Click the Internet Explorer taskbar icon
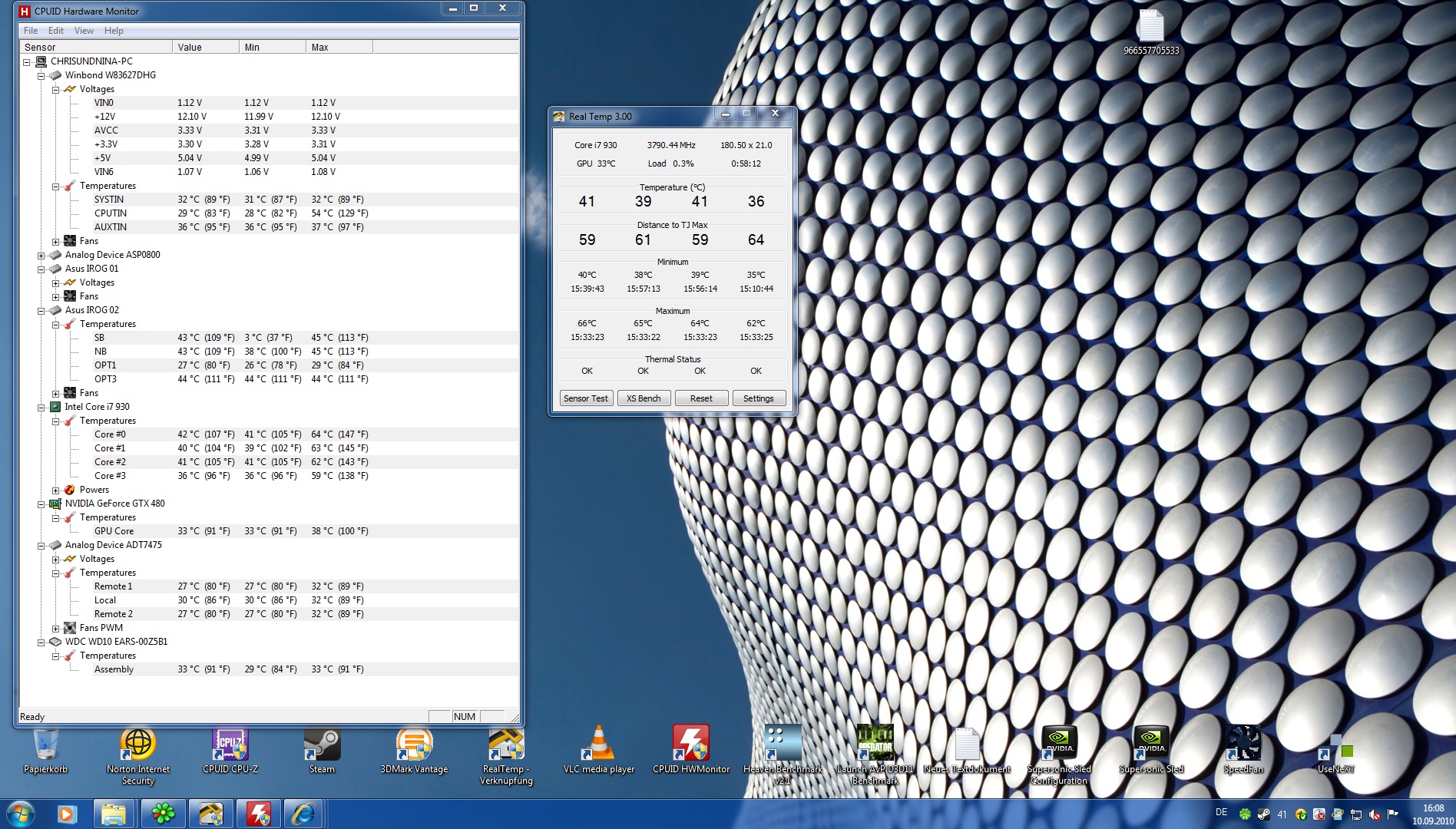The height and width of the screenshot is (829, 1456). (303, 814)
